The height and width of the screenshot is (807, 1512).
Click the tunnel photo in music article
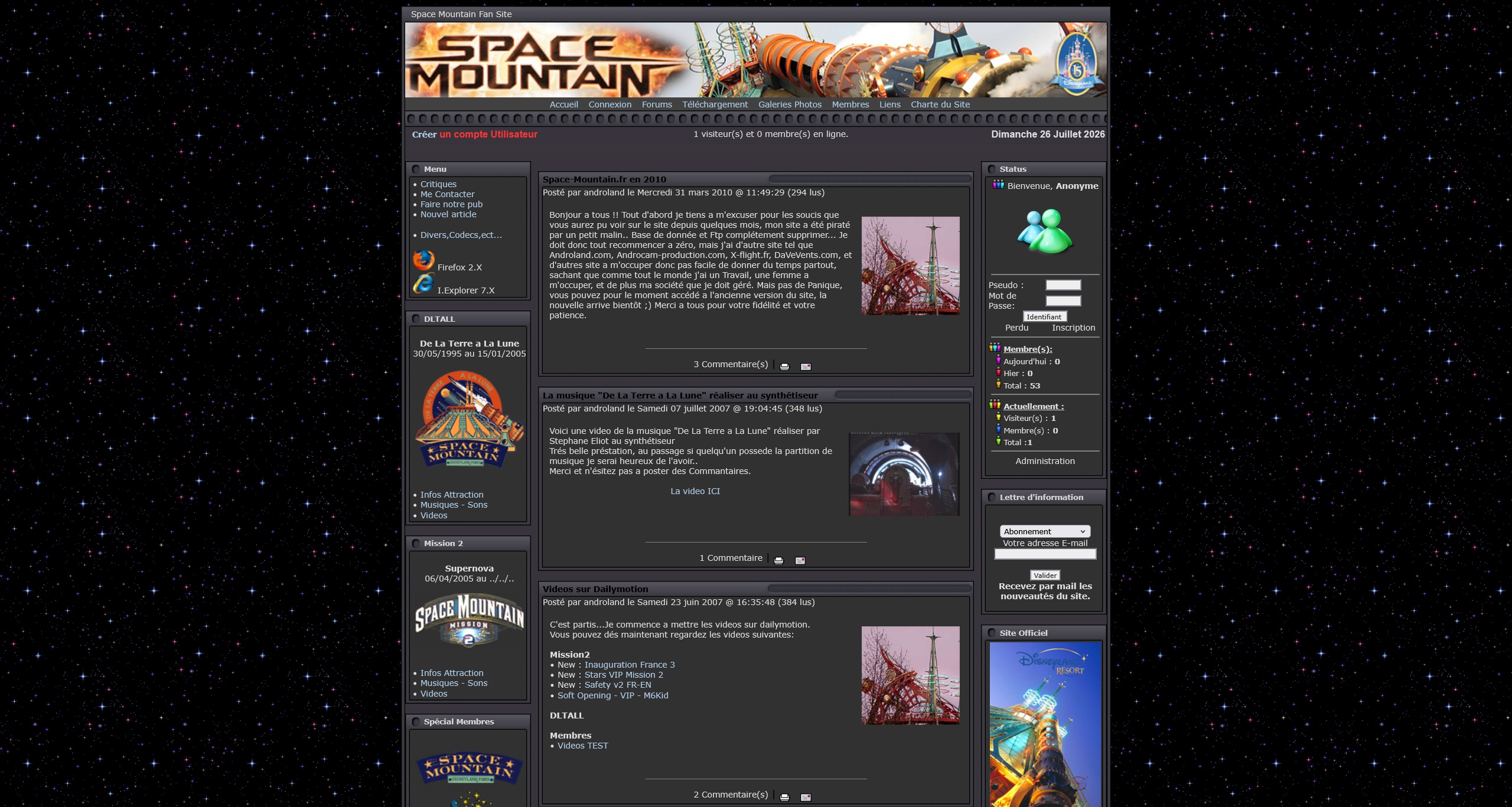click(904, 474)
